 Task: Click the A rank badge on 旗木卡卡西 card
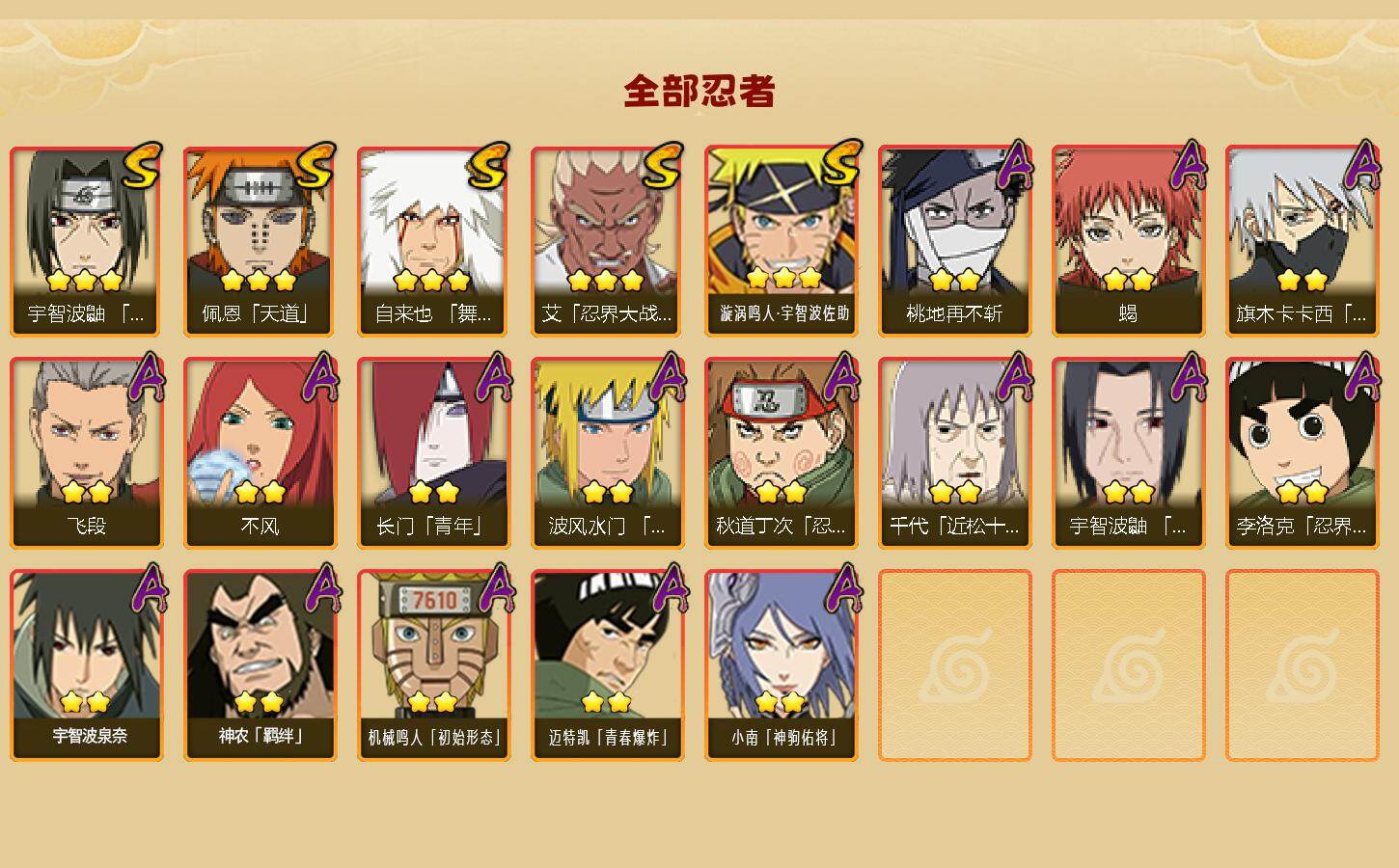(1361, 165)
